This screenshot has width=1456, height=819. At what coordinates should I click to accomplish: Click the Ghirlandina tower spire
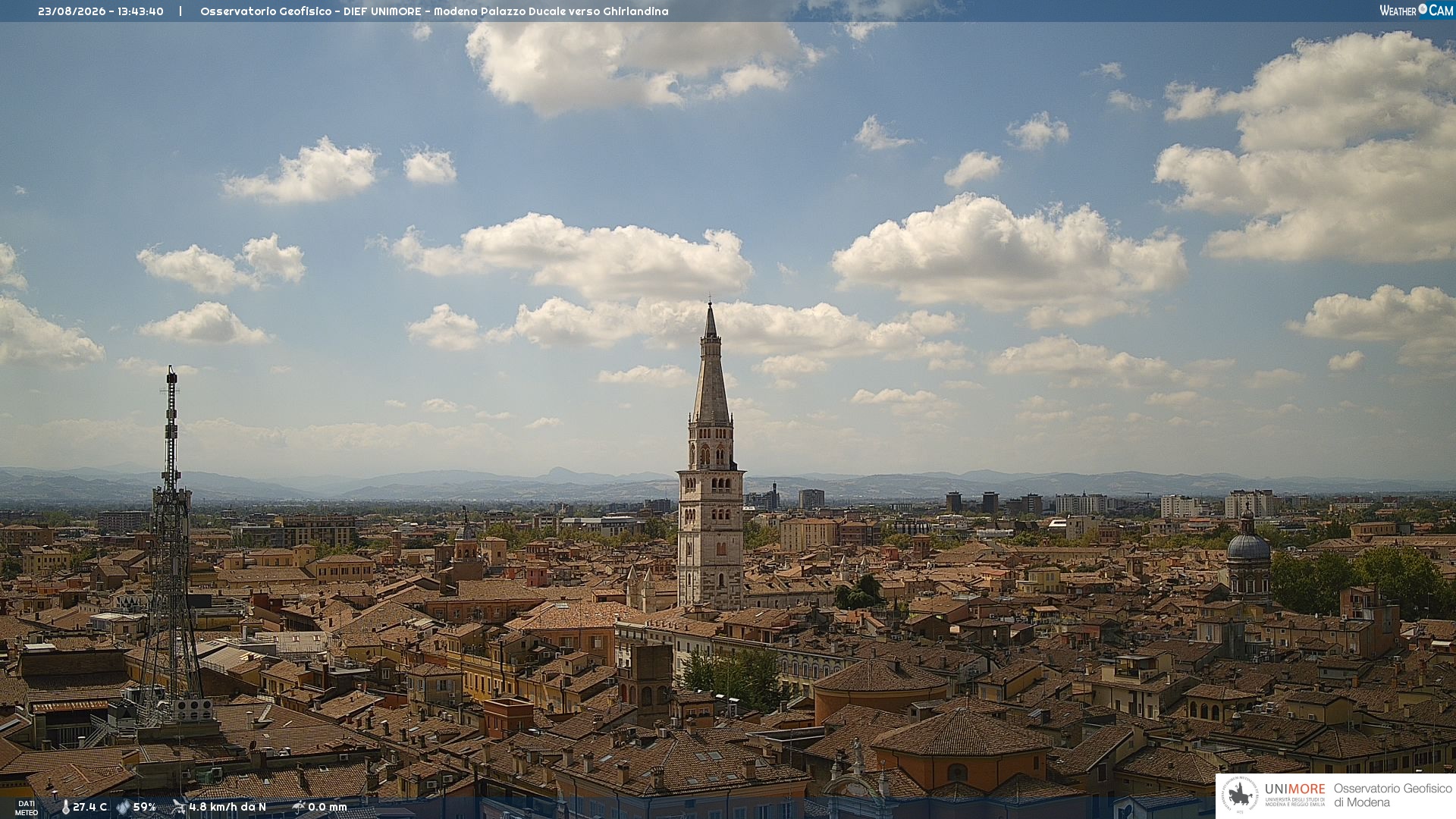pos(711,364)
